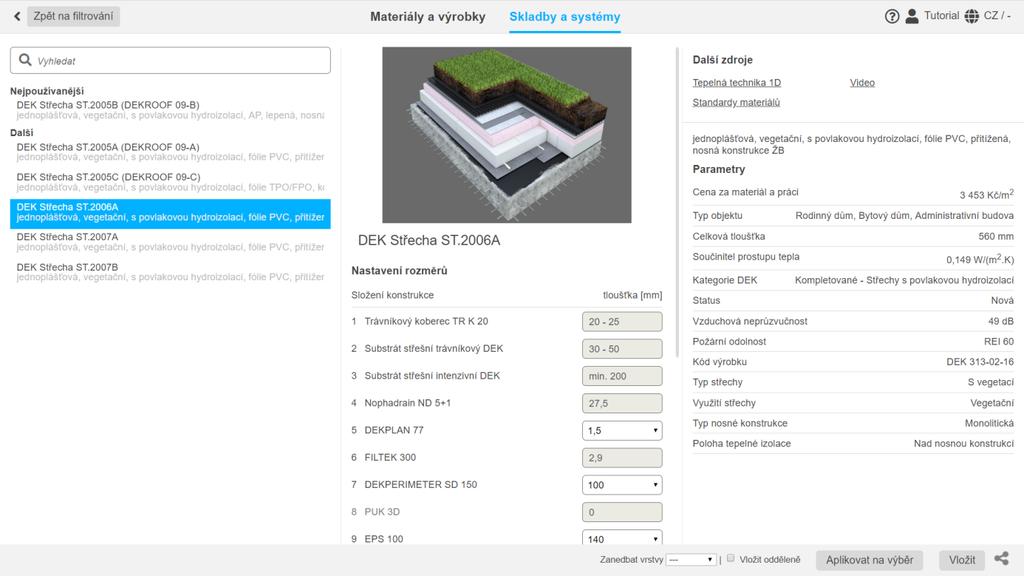Click the PUK 3D thickness field 0
Screen dimensions: 1024x576
622,512
